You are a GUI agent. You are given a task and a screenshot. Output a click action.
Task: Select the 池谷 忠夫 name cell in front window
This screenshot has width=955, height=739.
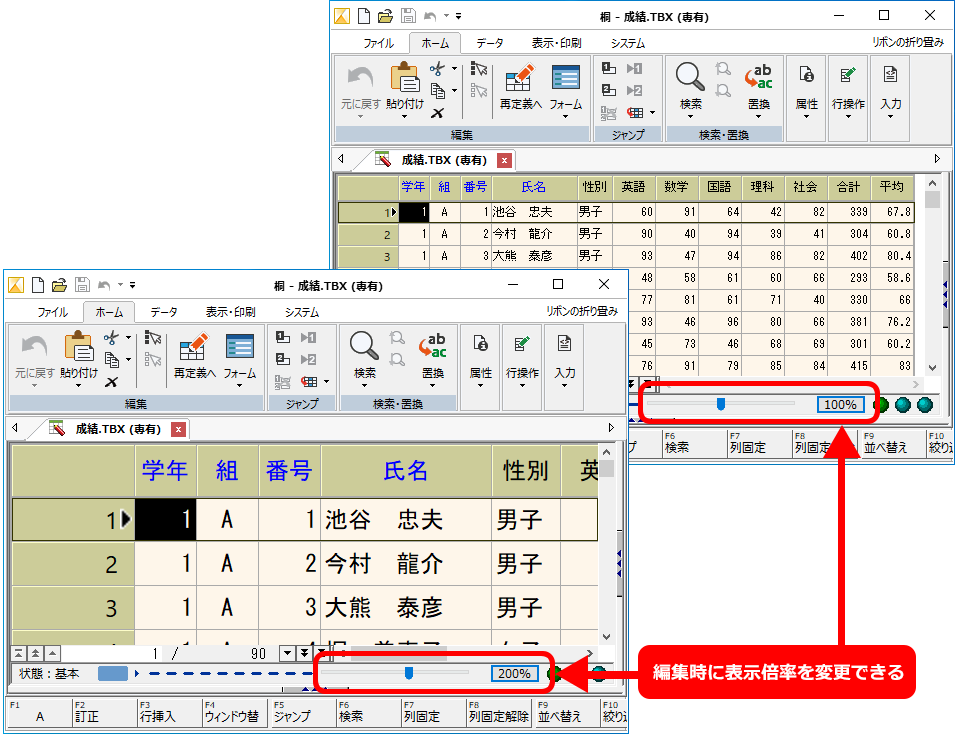(x=405, y=520)
